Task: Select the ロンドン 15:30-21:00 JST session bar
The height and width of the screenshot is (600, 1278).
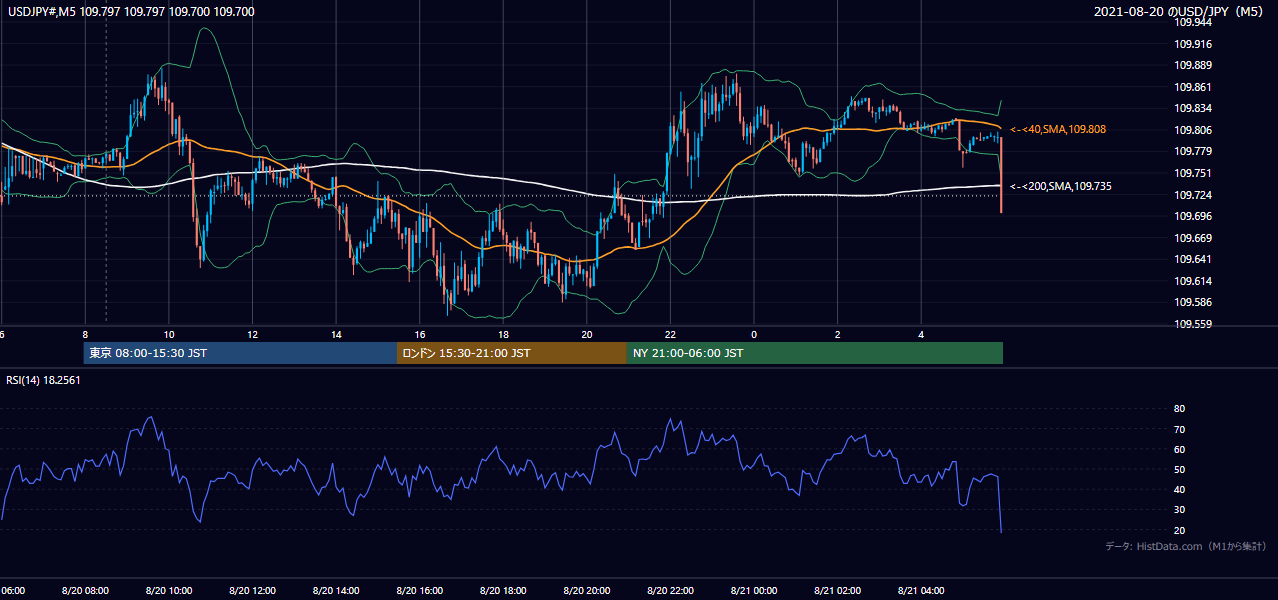Action: 512,353
